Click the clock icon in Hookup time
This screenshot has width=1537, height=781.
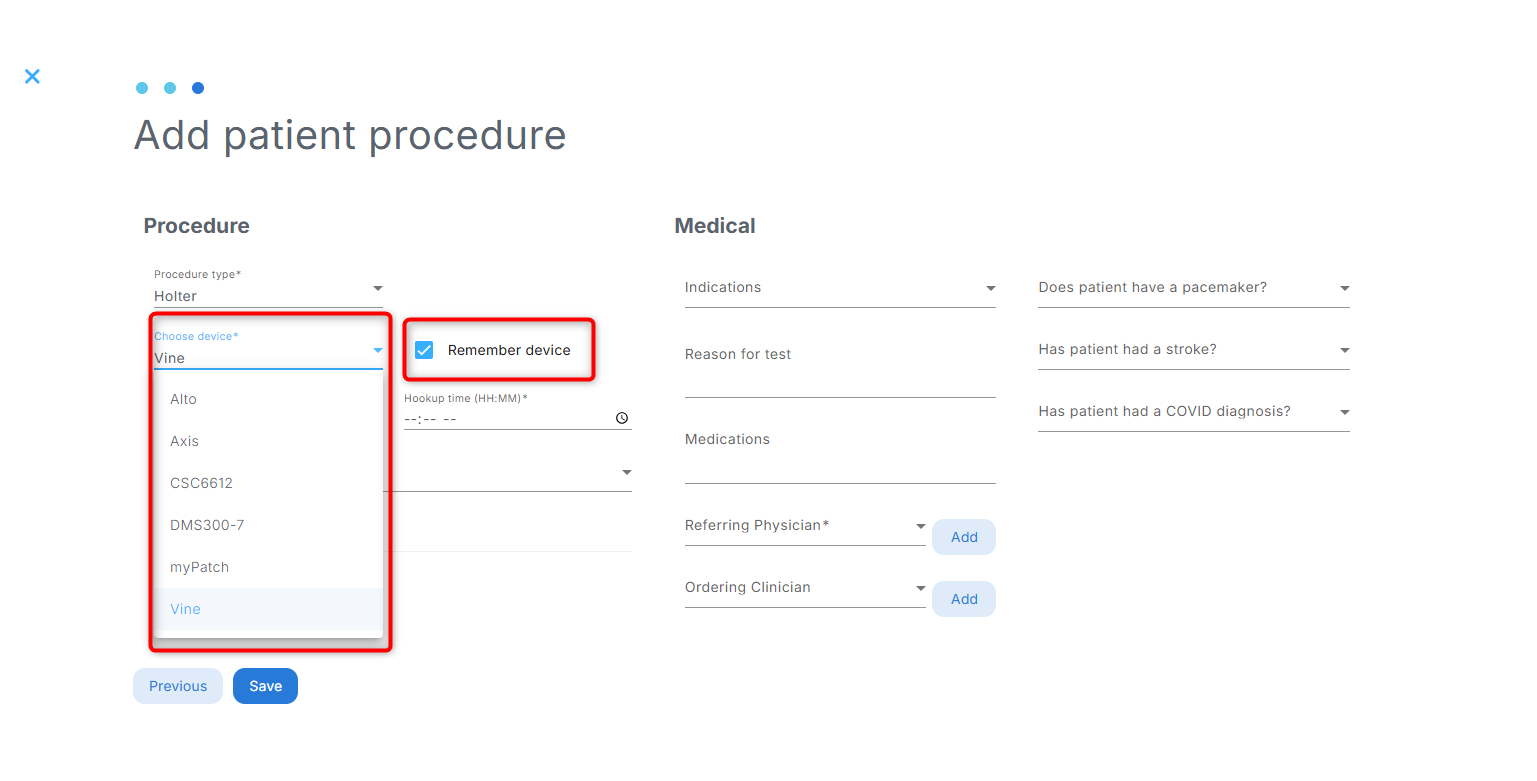(x=622, y=418)
